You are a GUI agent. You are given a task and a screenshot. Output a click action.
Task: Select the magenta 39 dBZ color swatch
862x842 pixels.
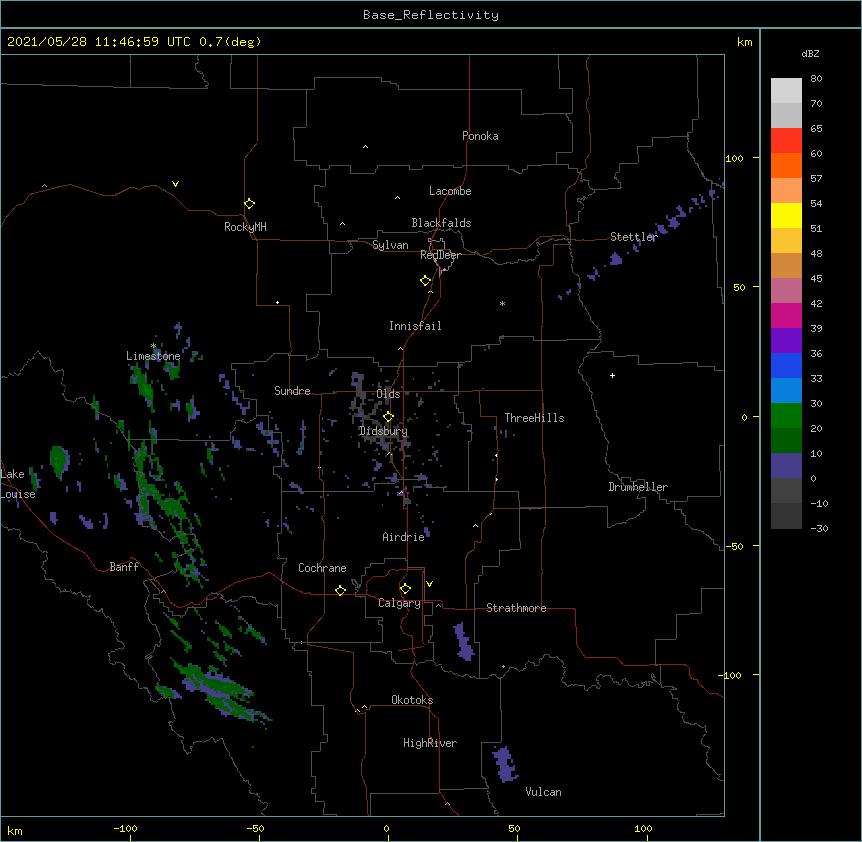(786, 315)
